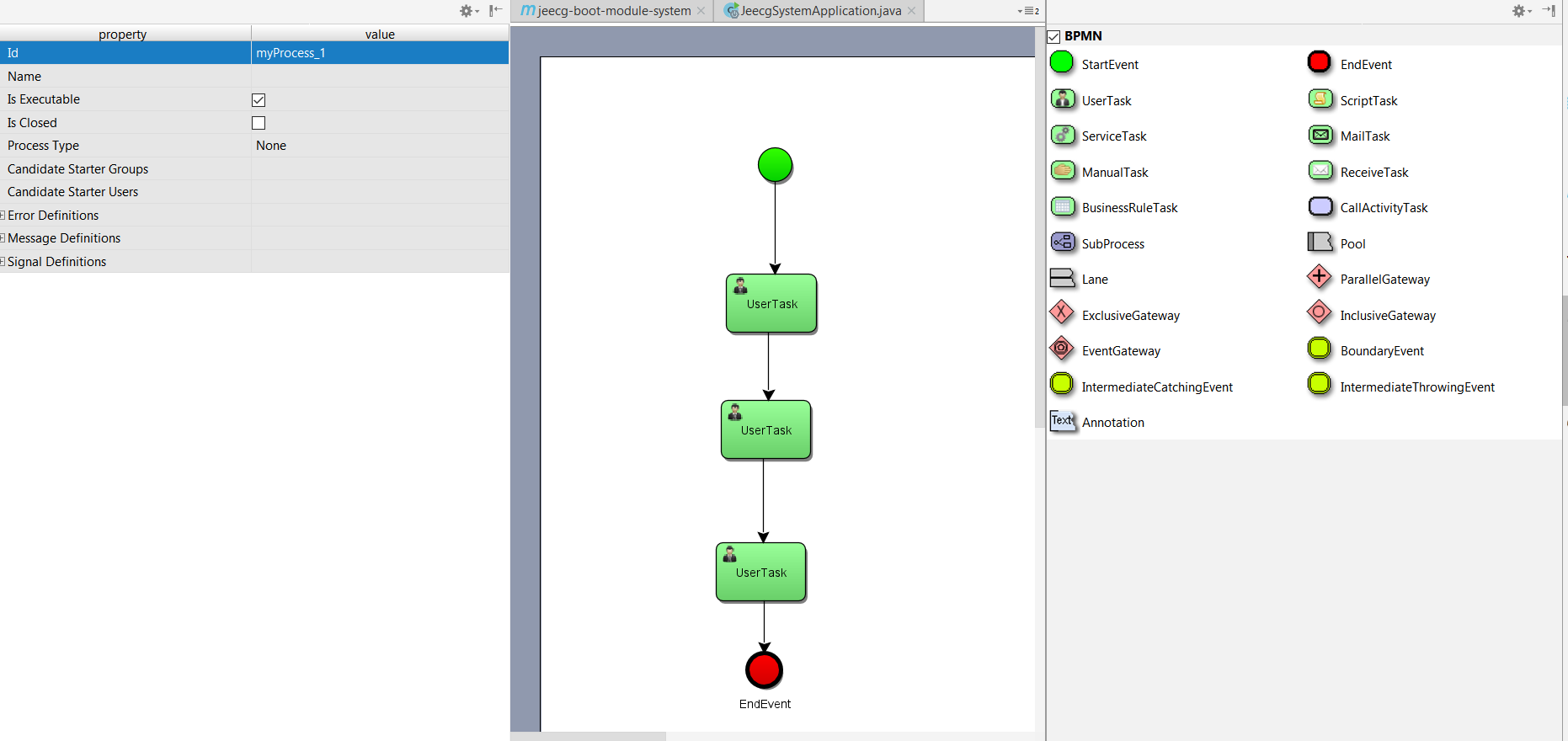Click the Name property value field

tap(380, 77)
